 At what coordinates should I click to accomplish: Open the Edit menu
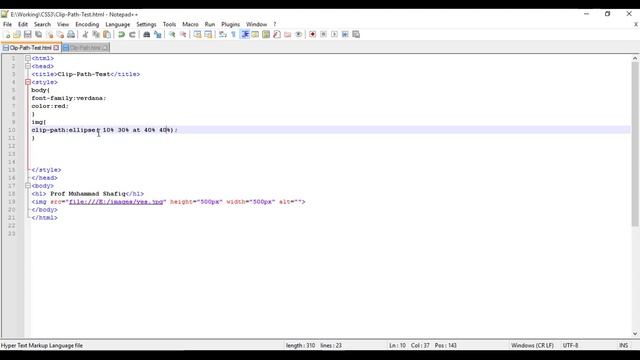tap(23, 24)
